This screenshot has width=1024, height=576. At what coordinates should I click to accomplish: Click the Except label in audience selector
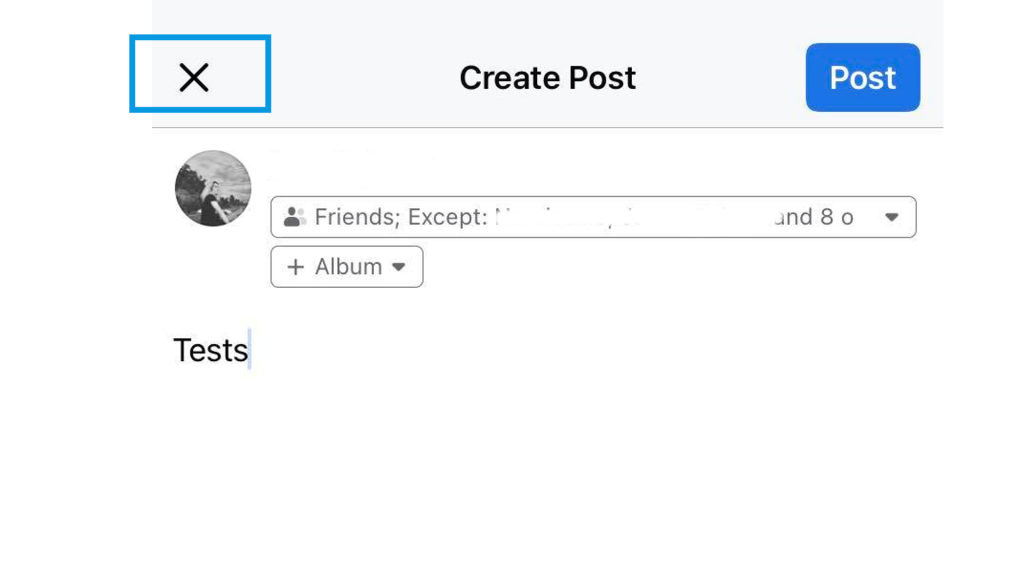(x=447, y=217)
